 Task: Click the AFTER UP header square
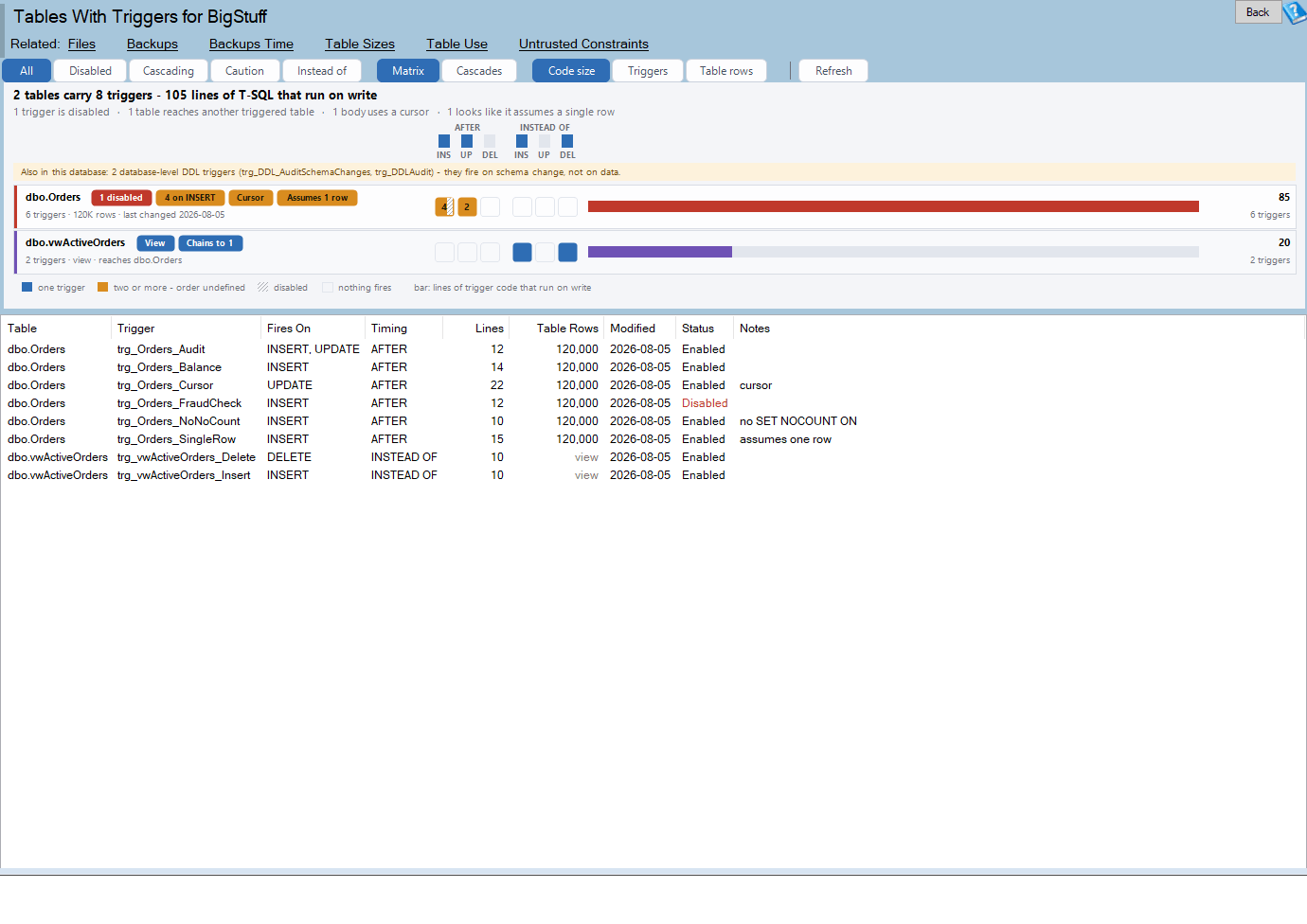point(467,141)
